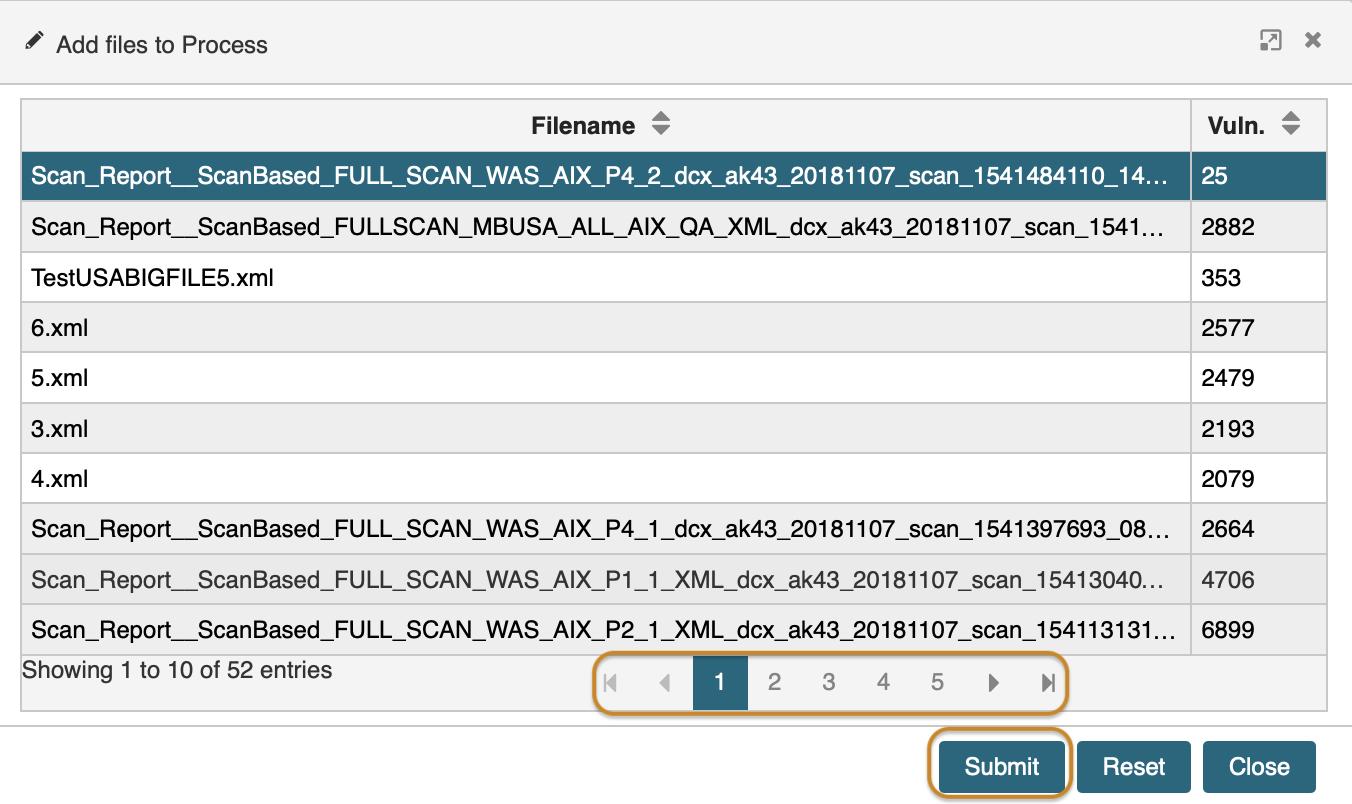Viewport: 1352px width, 804px height.
Task: Open page 2 of the file list
Action: click(x=774, y=683)
